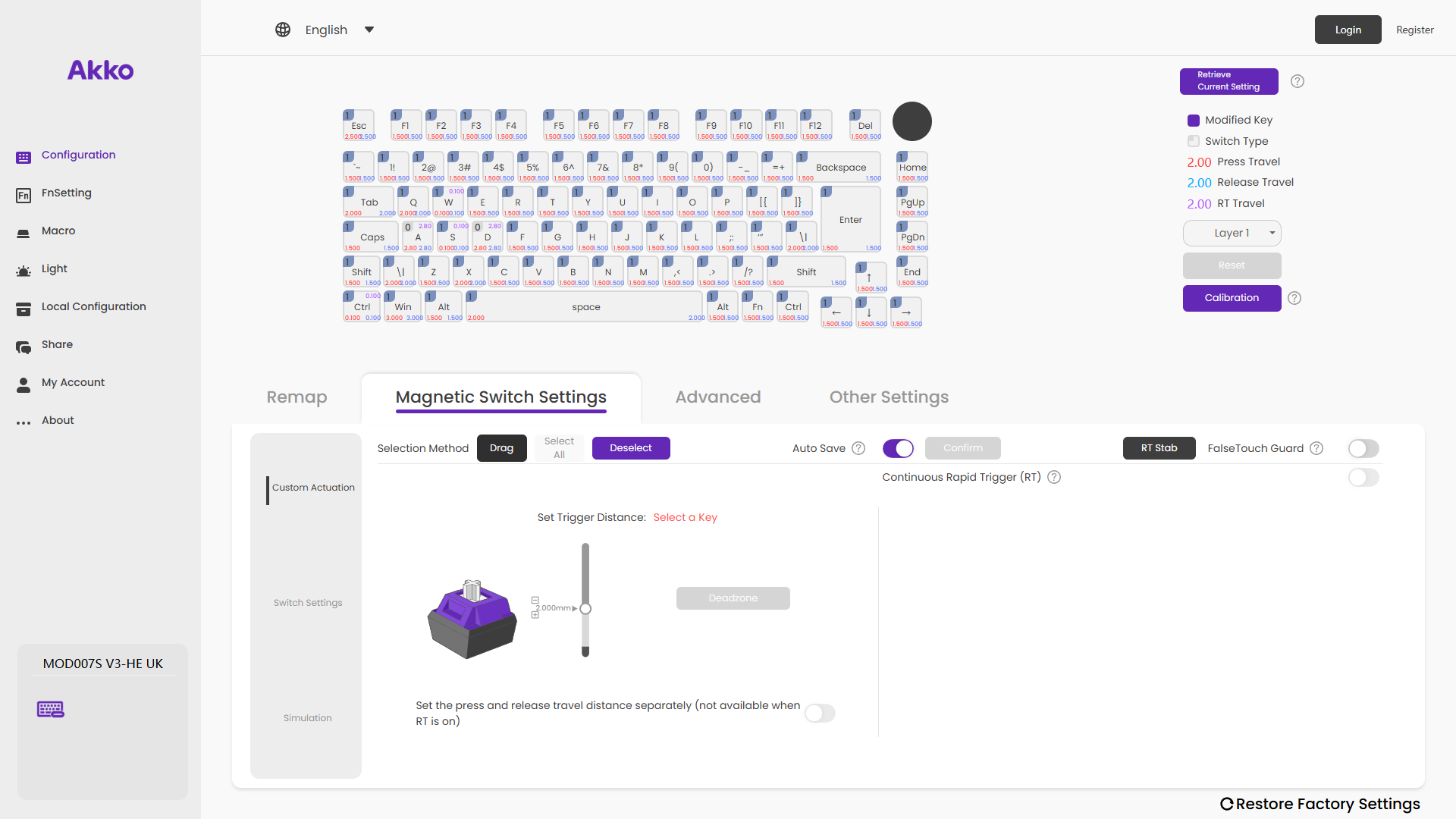Viewport: 1456px width, 819px height.
Task: Click the trigger distance slider handle
Action: click(585, 608)
